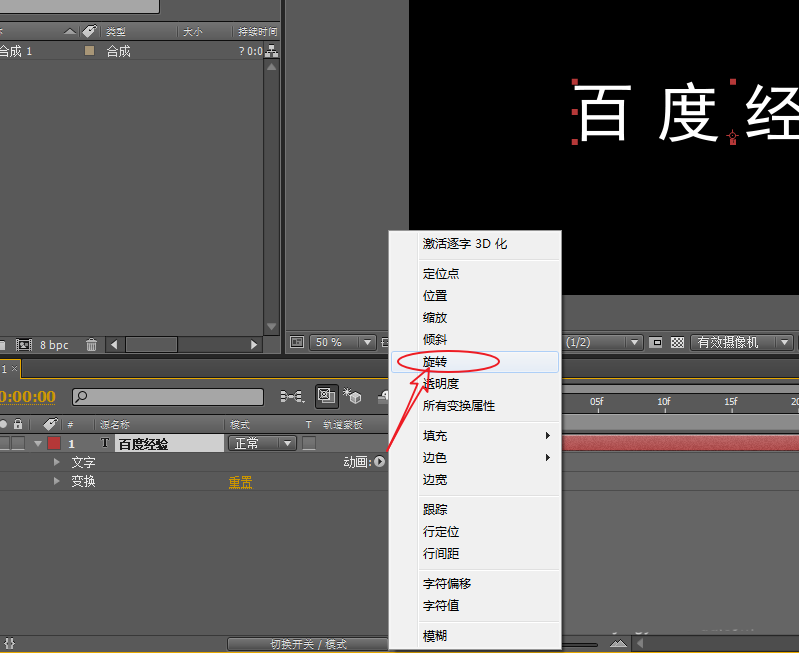Toggle preserve transparency box next to 正常
Viewport: 799px width, 653px height.
[309, 443]
